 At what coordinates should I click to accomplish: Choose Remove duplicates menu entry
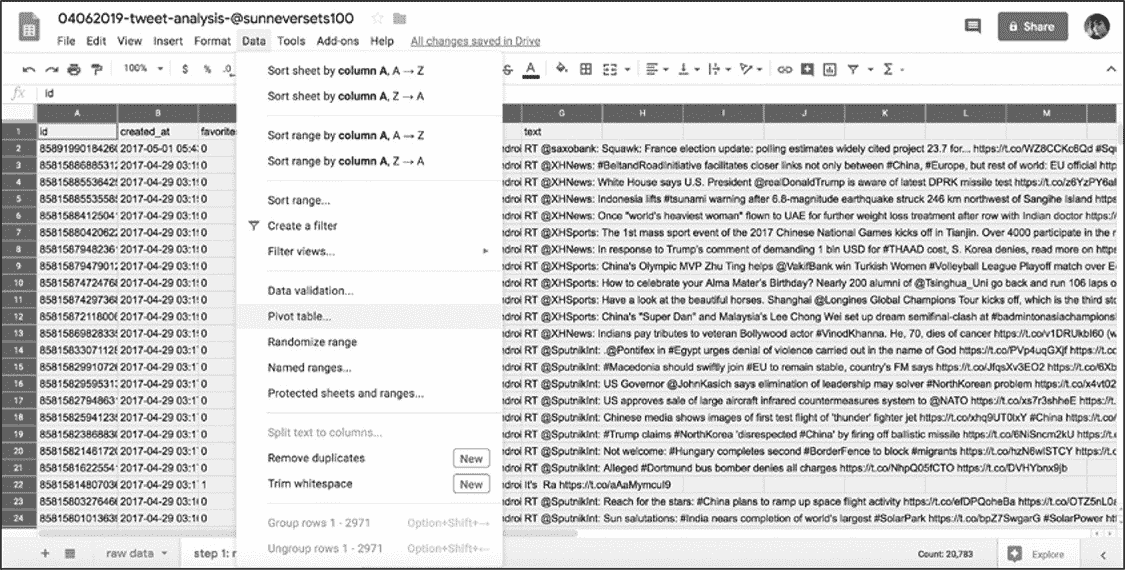point(316,458)
